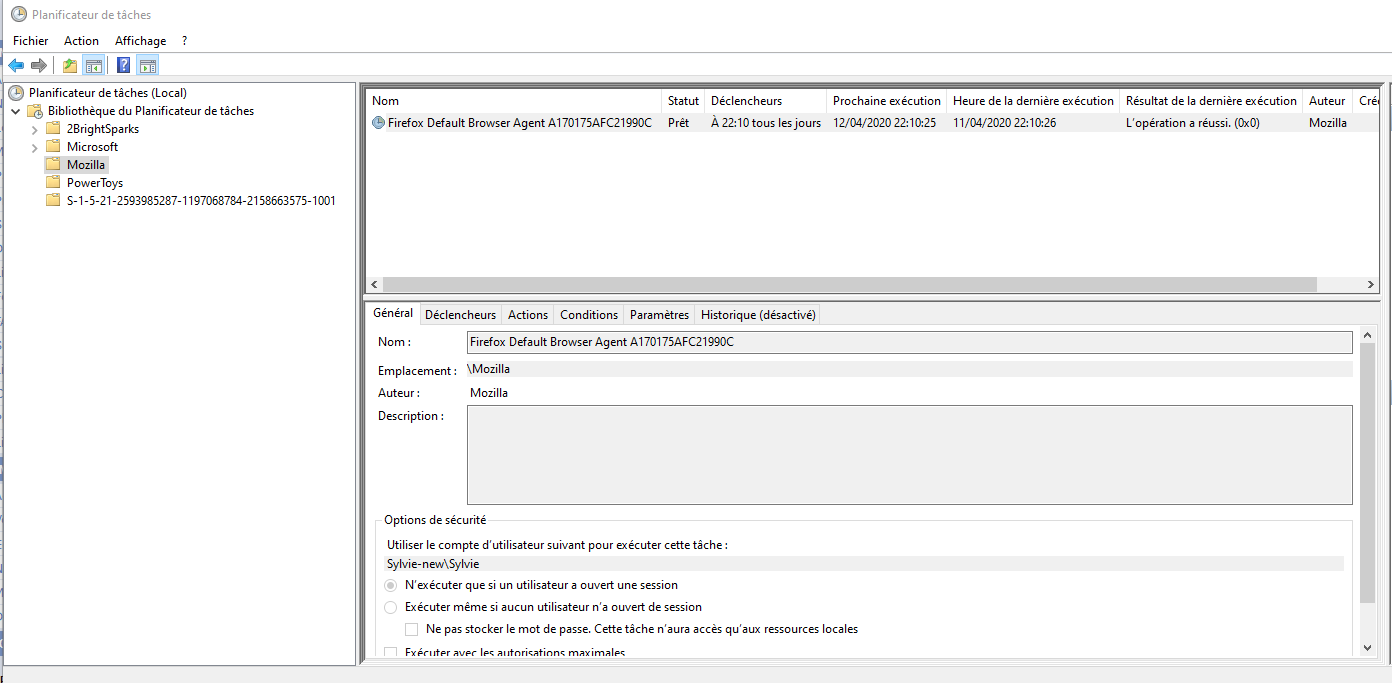
Task: Click the Mozilla folder icon
Action: pyautogui.click(x=53, y=165)
